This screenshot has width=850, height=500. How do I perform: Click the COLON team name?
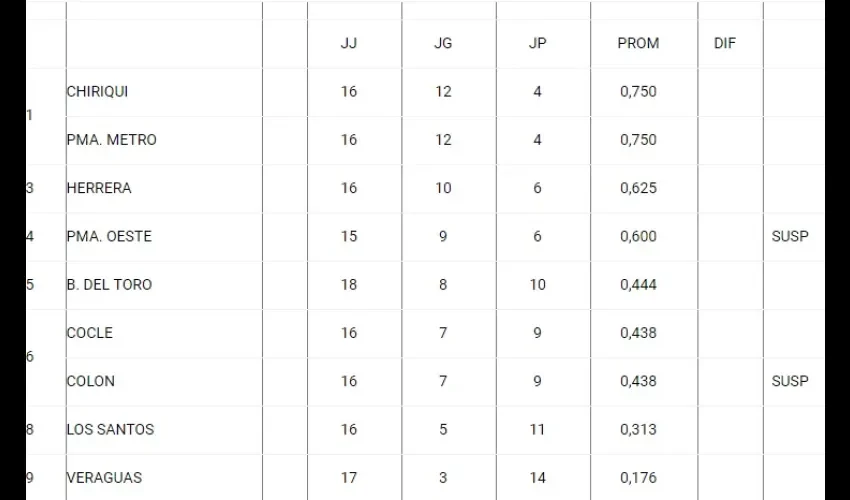coord(90,381)
